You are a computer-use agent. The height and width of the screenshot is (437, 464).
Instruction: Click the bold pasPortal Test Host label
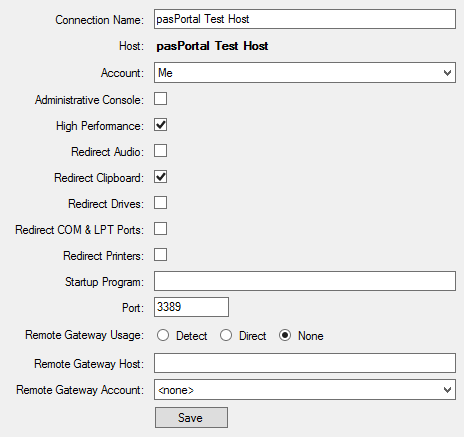tap(212, 46)
